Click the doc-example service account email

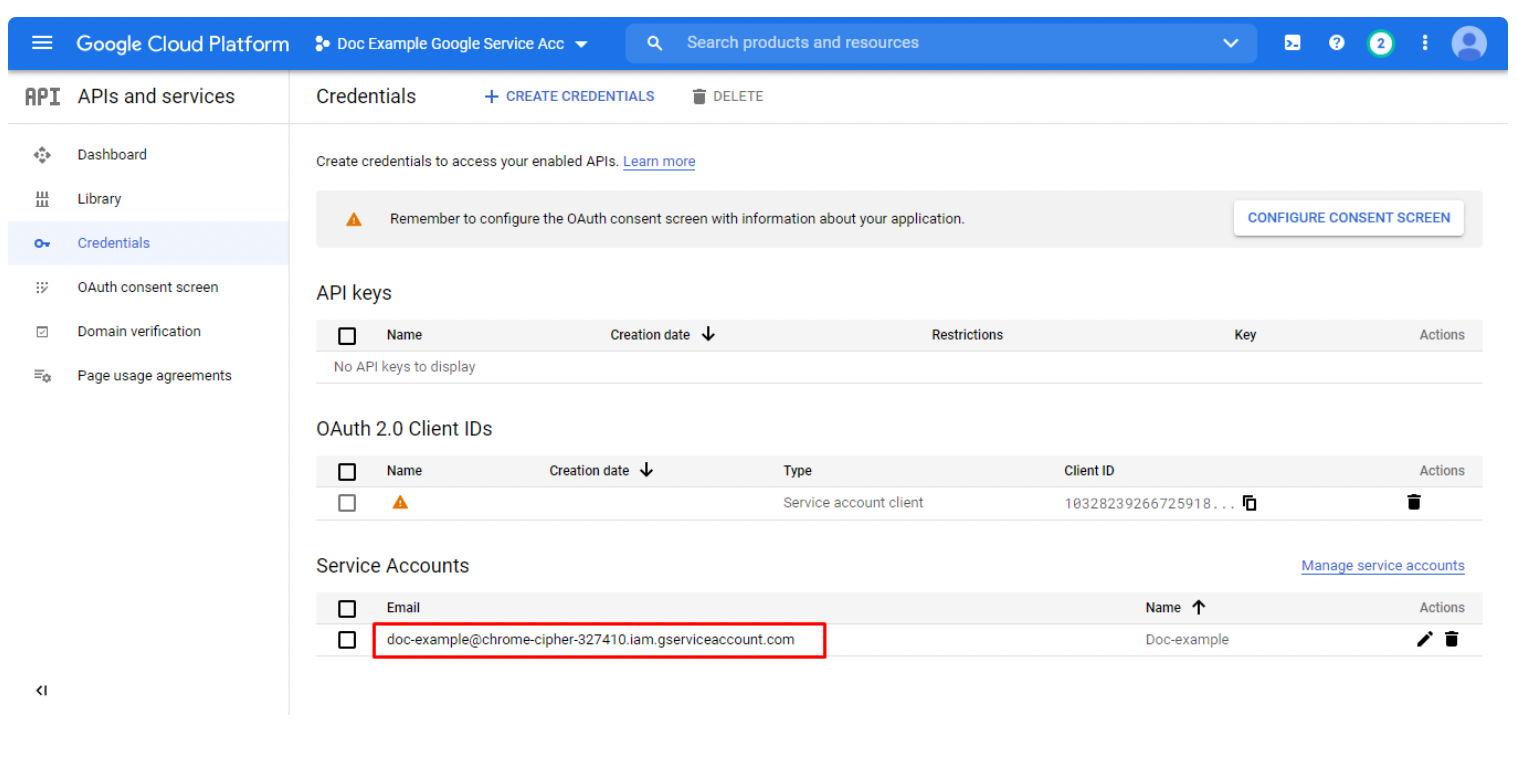pos(591,639)
